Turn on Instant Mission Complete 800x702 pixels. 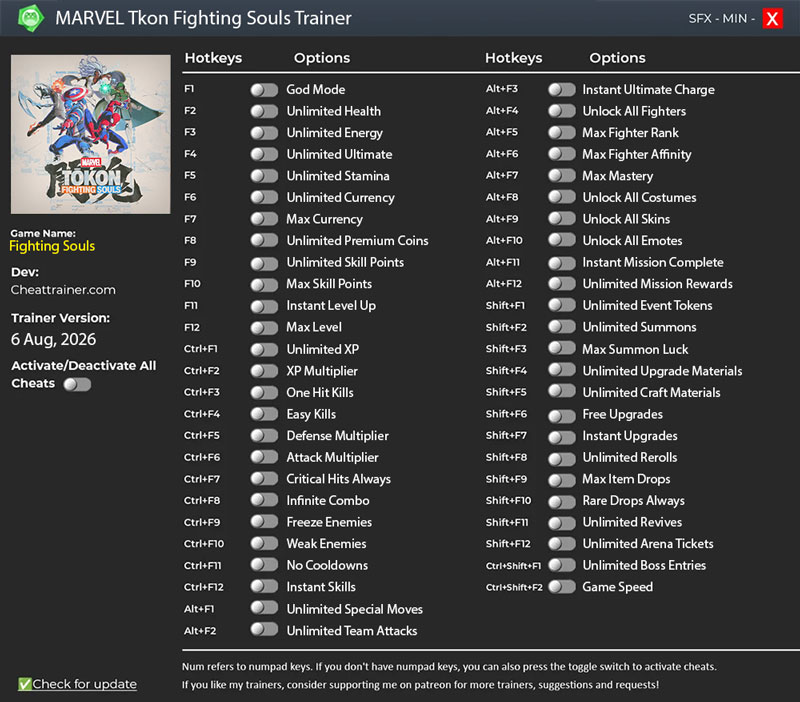tap(562, 263)
